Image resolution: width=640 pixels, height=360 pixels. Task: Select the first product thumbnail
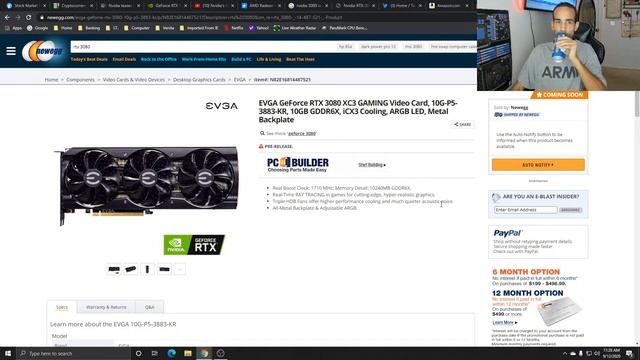point(114,269)
